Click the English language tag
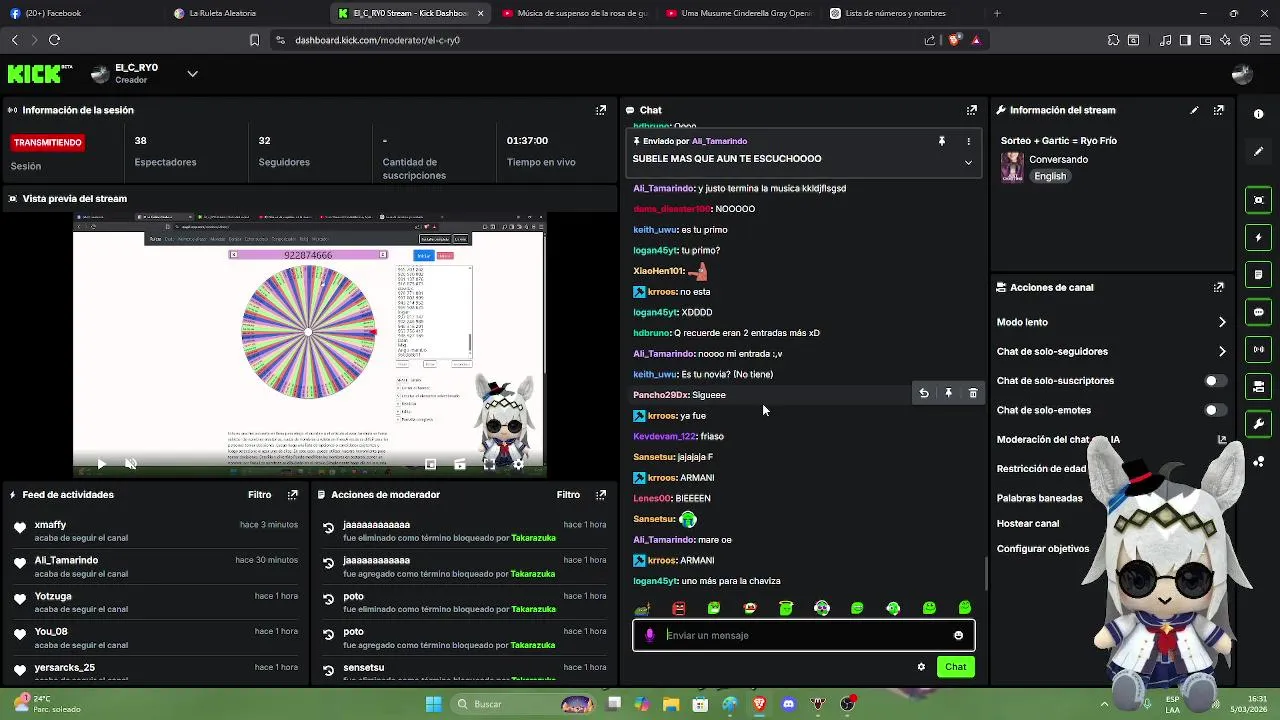Screen dimensions: 1280x720 click(x=1050, y=176)
